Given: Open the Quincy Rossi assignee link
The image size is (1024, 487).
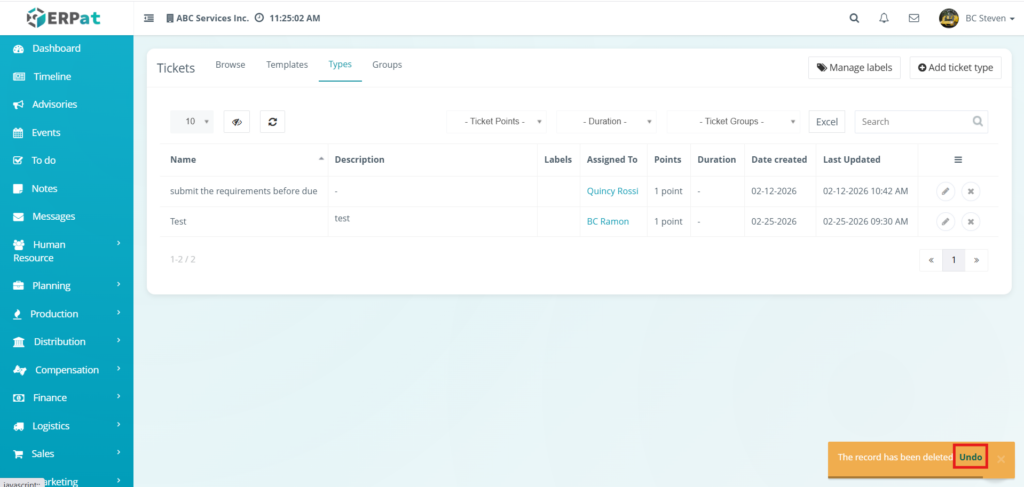Looking at the screenshot, I should click(612, 191).
